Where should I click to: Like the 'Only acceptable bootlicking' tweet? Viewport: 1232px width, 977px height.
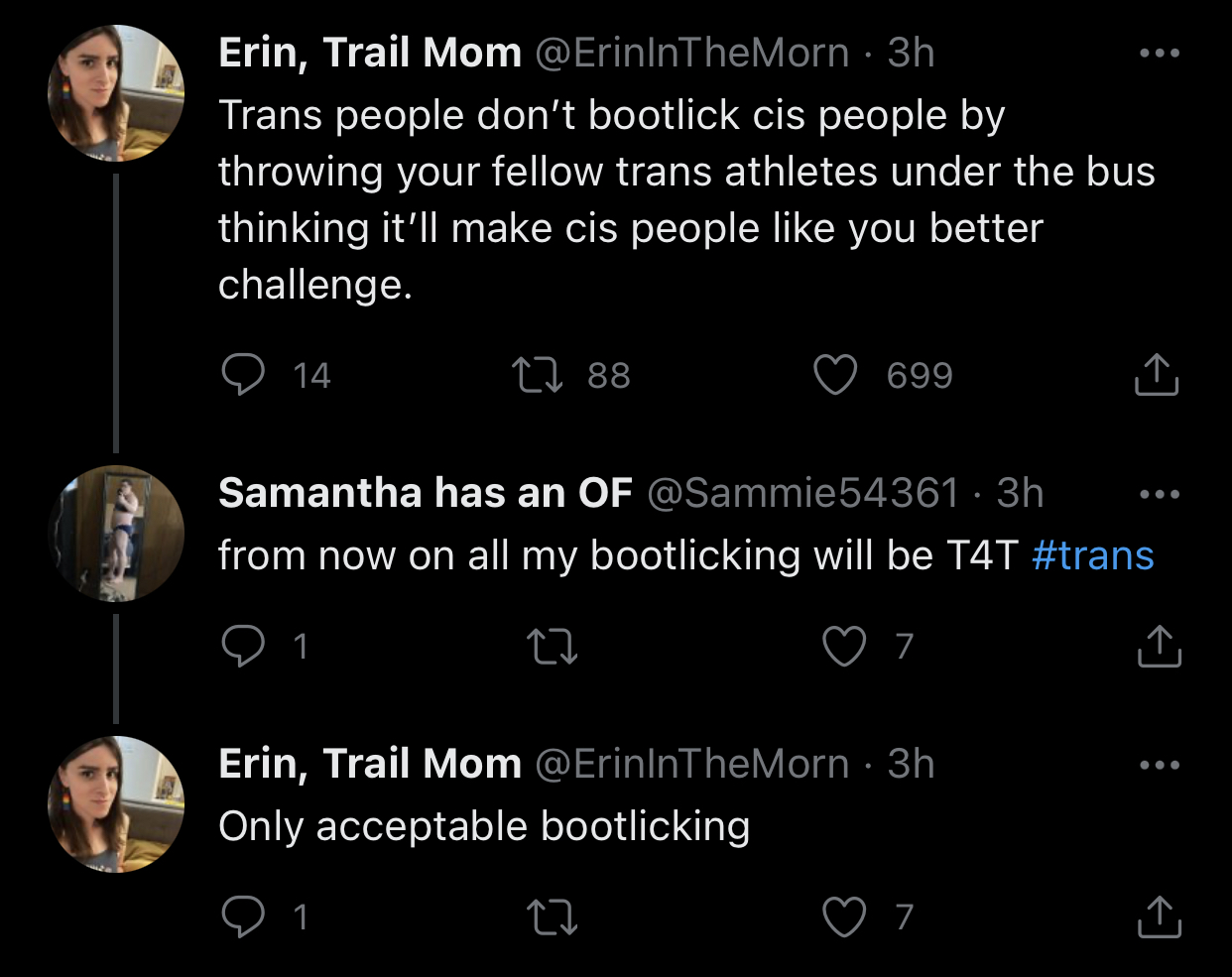click(844, 916)
